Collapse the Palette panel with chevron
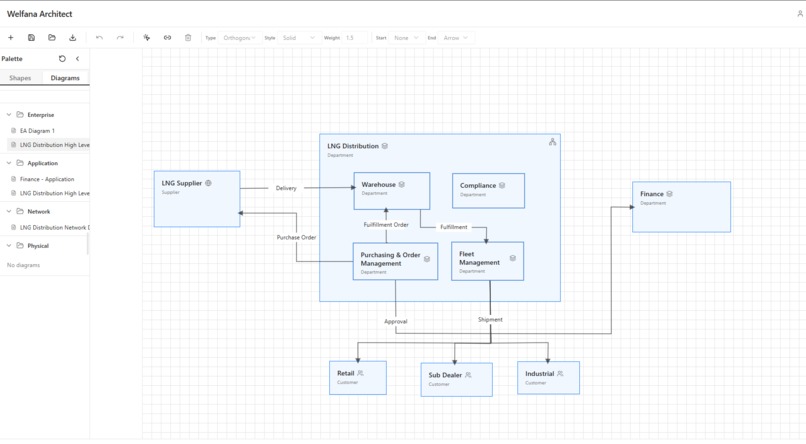Screen dimensions: 806x444 pyautogui.click(x=78, y=59)
